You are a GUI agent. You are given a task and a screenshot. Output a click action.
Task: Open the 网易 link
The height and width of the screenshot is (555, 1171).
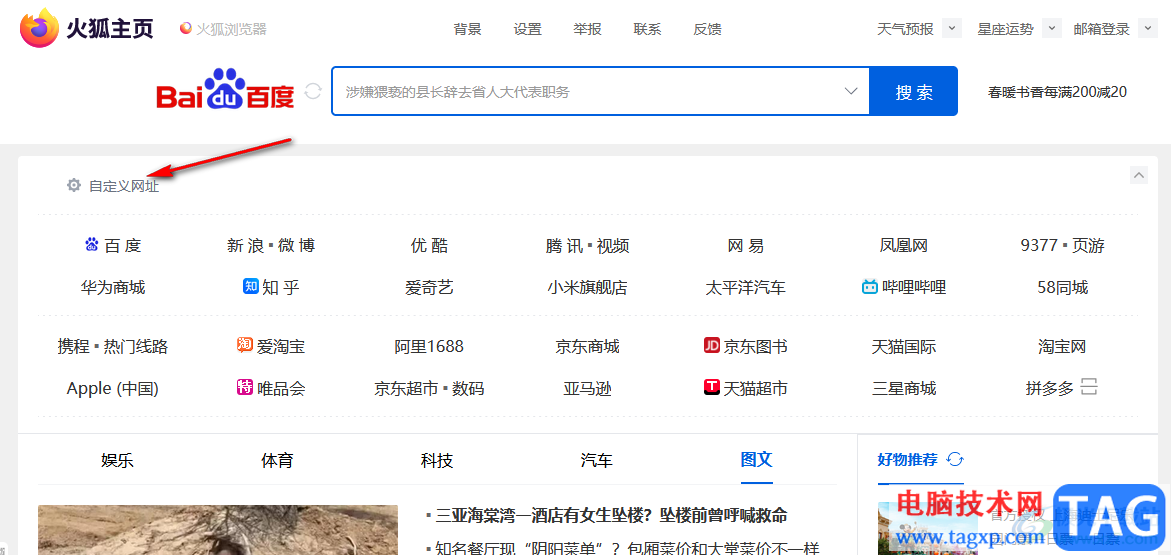click(x=746, y=245)
